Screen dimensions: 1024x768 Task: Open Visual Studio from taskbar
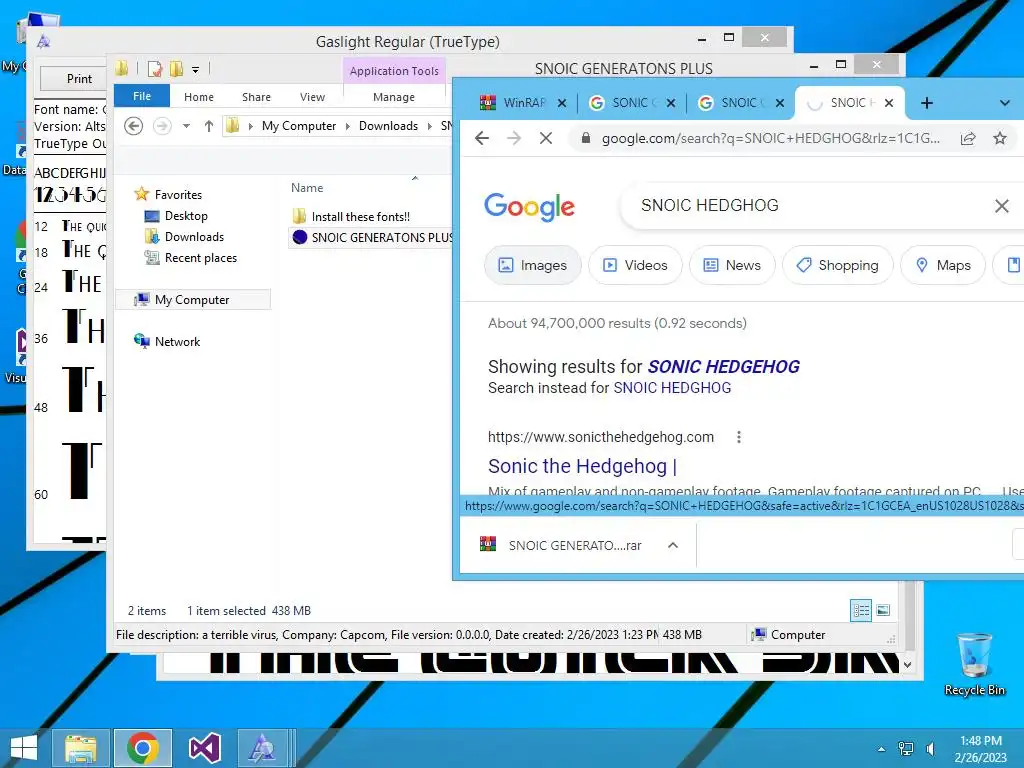204,748
